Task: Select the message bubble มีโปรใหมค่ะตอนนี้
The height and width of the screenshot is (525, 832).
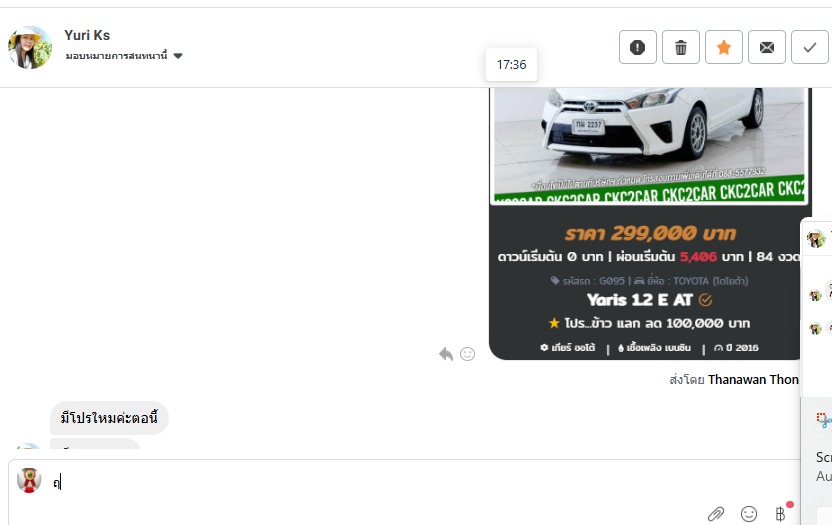Action: point(109,418)
